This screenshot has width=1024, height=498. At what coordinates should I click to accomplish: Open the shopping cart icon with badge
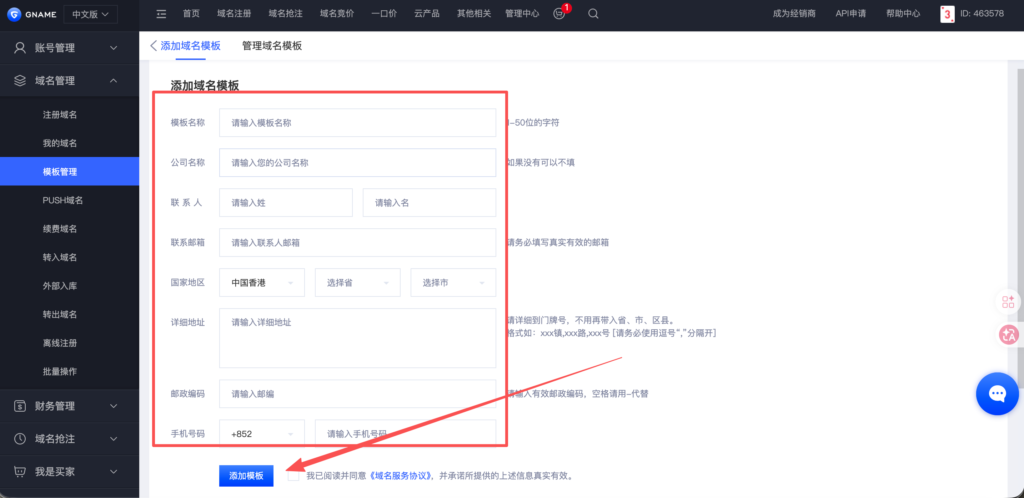pyautogui.click(x=559, y=14)
